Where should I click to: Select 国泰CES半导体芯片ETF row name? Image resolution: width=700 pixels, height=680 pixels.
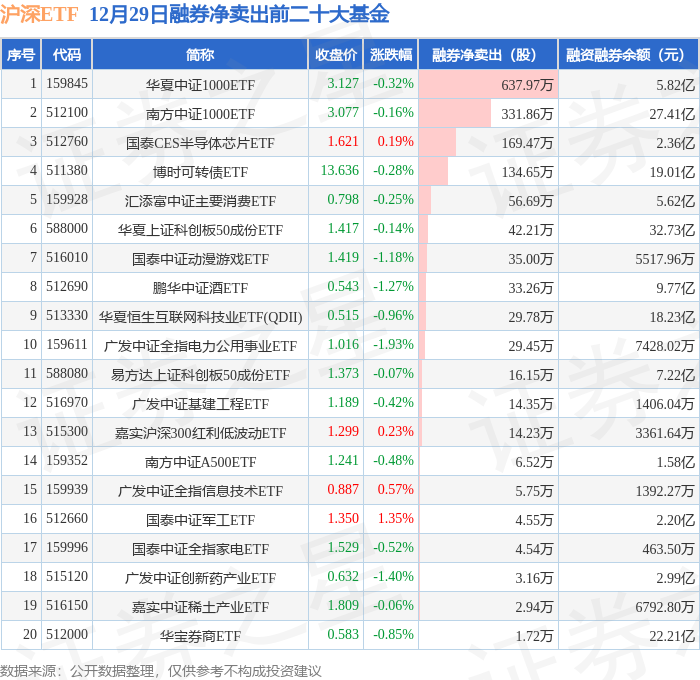point(200,143)
